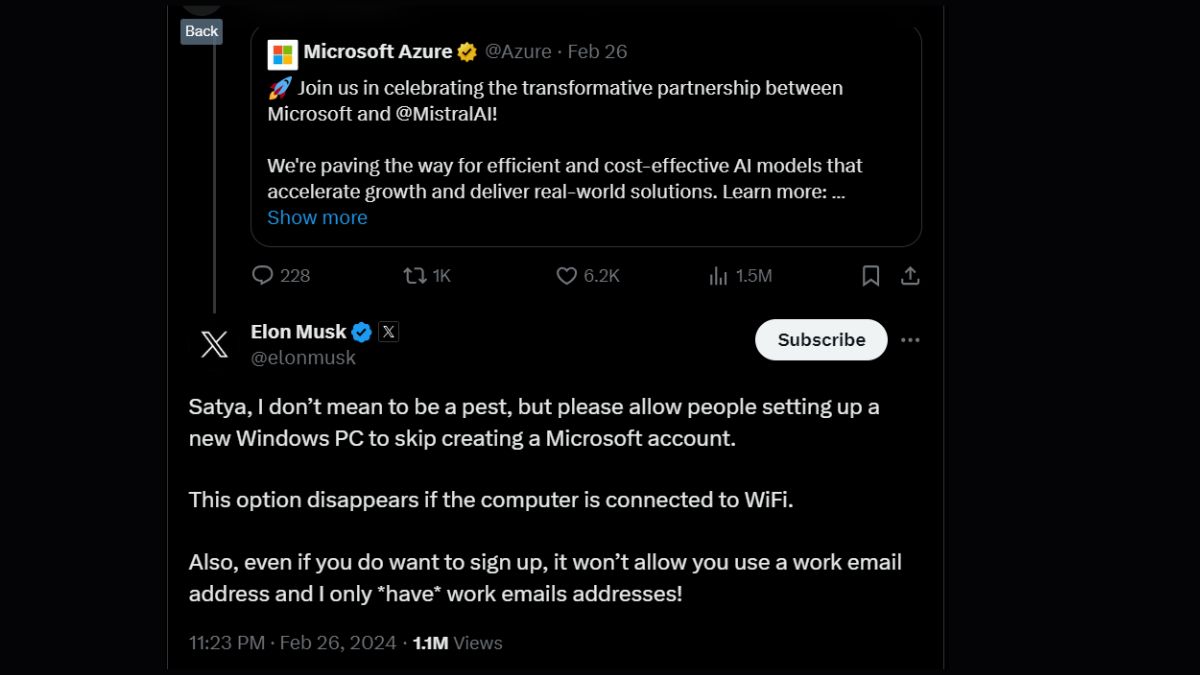Screen dimensions: 1200x675
Task: Click the reply comment icon
Action: [x=263, y=275]
